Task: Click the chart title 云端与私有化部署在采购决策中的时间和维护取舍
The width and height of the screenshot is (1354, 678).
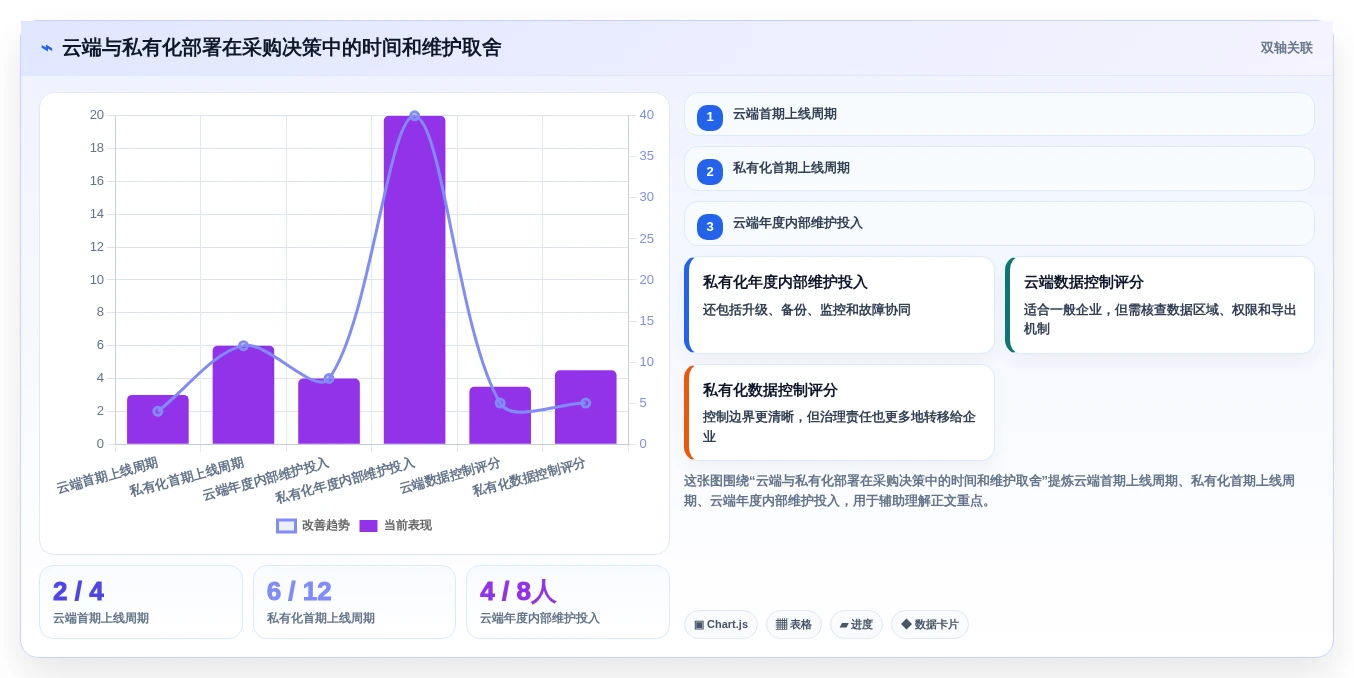Action: [x=281, y=47]
